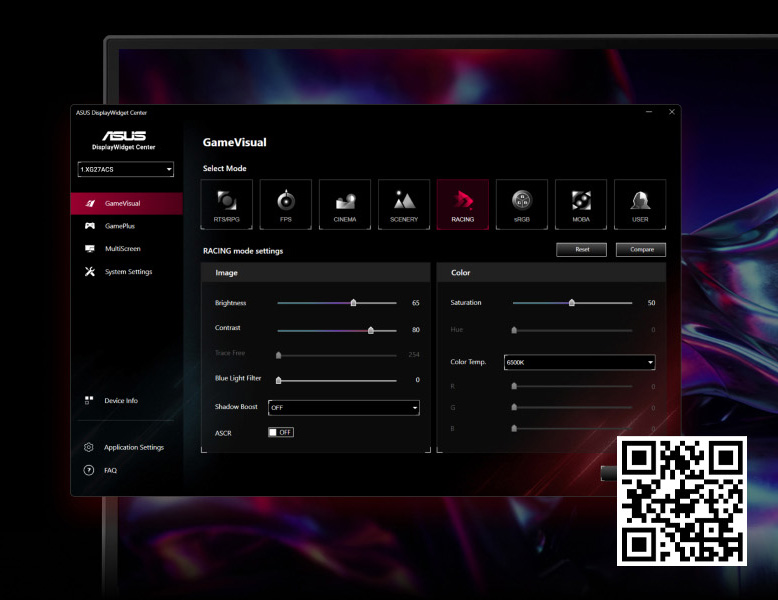Click the saturation value 50
The image size is (778, 600).
[x=651, y=303]
